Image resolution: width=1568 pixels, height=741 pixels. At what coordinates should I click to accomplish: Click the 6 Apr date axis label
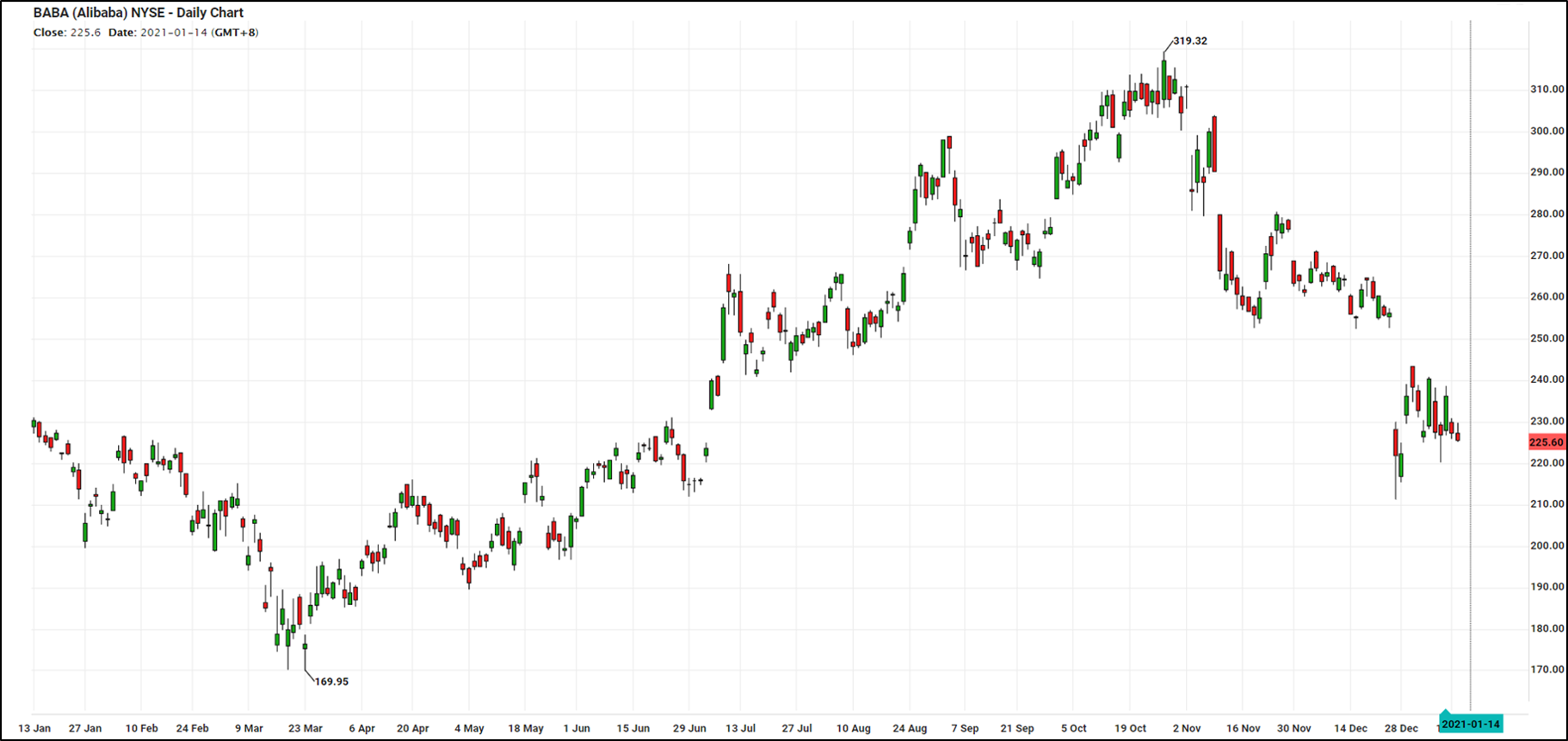361,728
